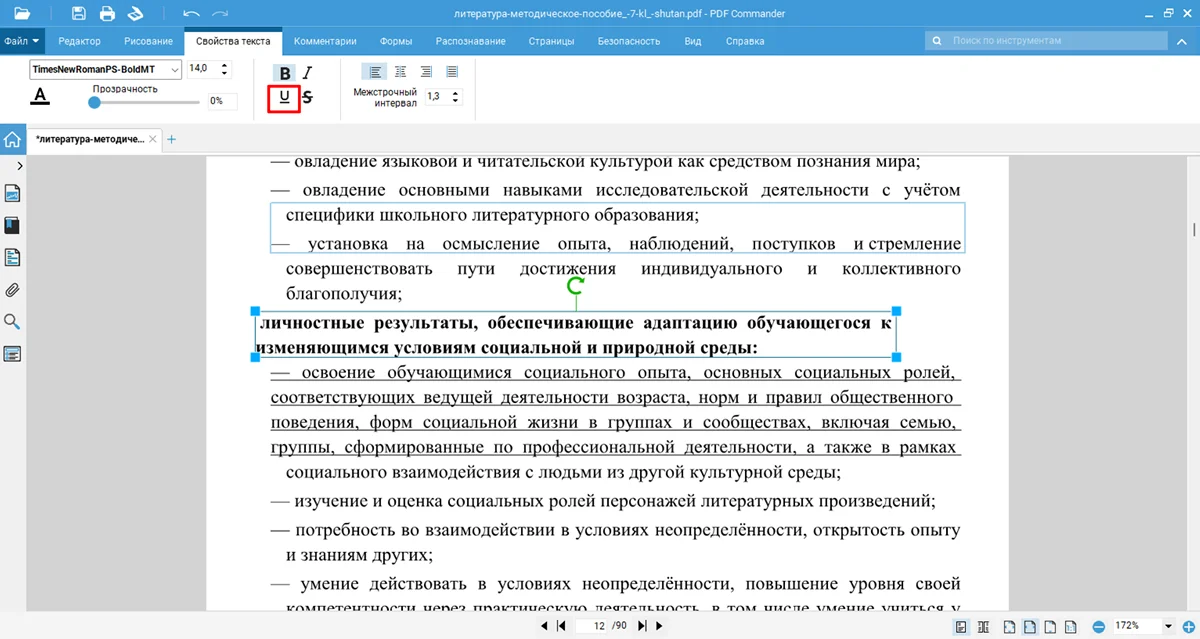Undo the last action
Image resolution: width=1200 pixels, height=639 pixels.
(x=191, y=13)
